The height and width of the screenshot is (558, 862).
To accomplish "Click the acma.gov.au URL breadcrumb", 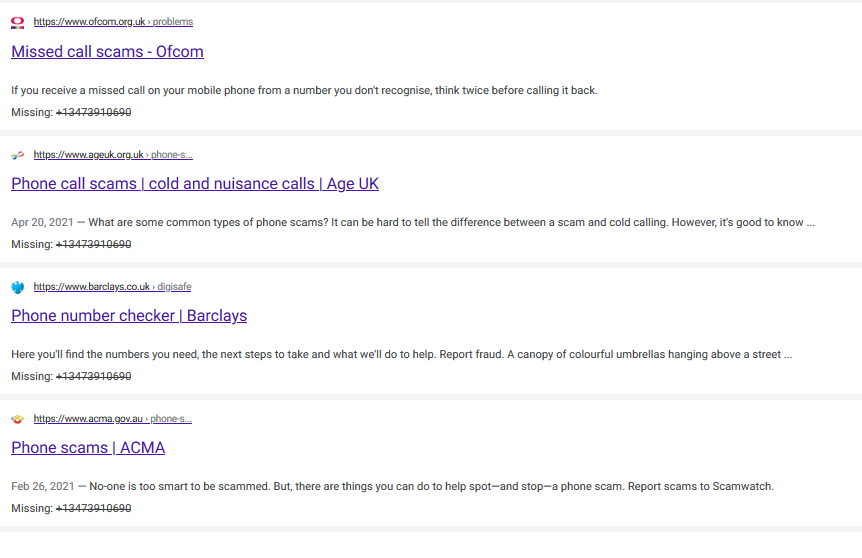I will 113,418.
